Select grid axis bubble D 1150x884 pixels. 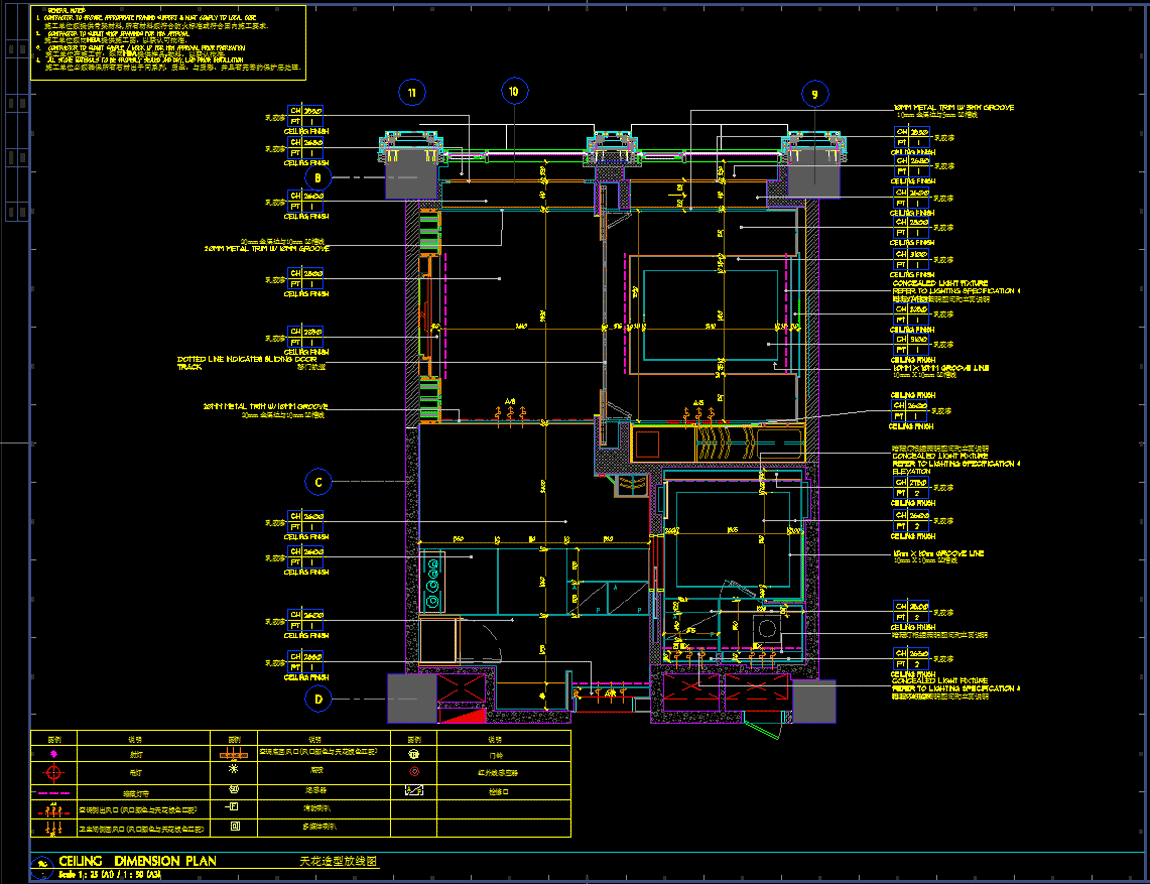coord(317,699)
